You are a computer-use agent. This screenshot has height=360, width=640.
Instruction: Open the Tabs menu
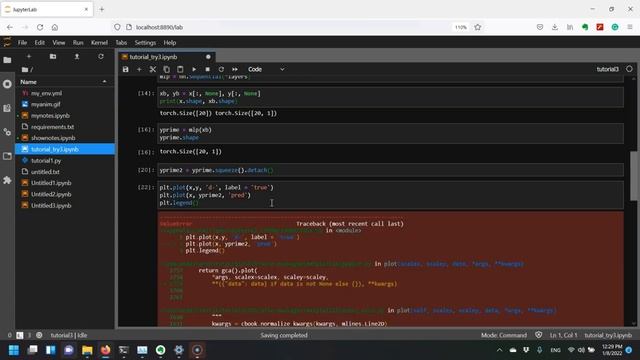121,42
